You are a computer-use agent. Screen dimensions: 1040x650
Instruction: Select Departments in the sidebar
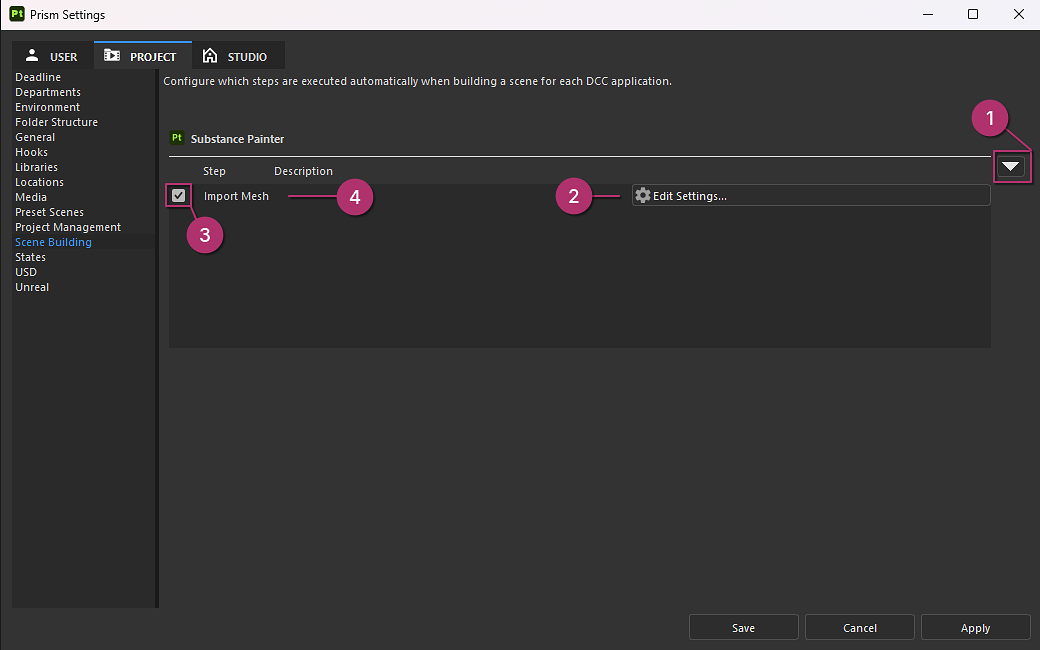click(x=48, y=92)
